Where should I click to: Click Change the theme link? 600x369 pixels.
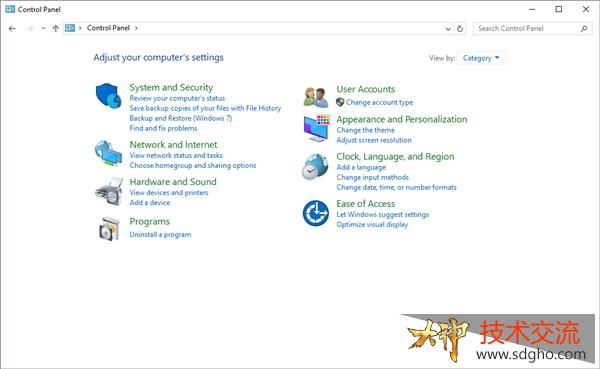point(365,130)
